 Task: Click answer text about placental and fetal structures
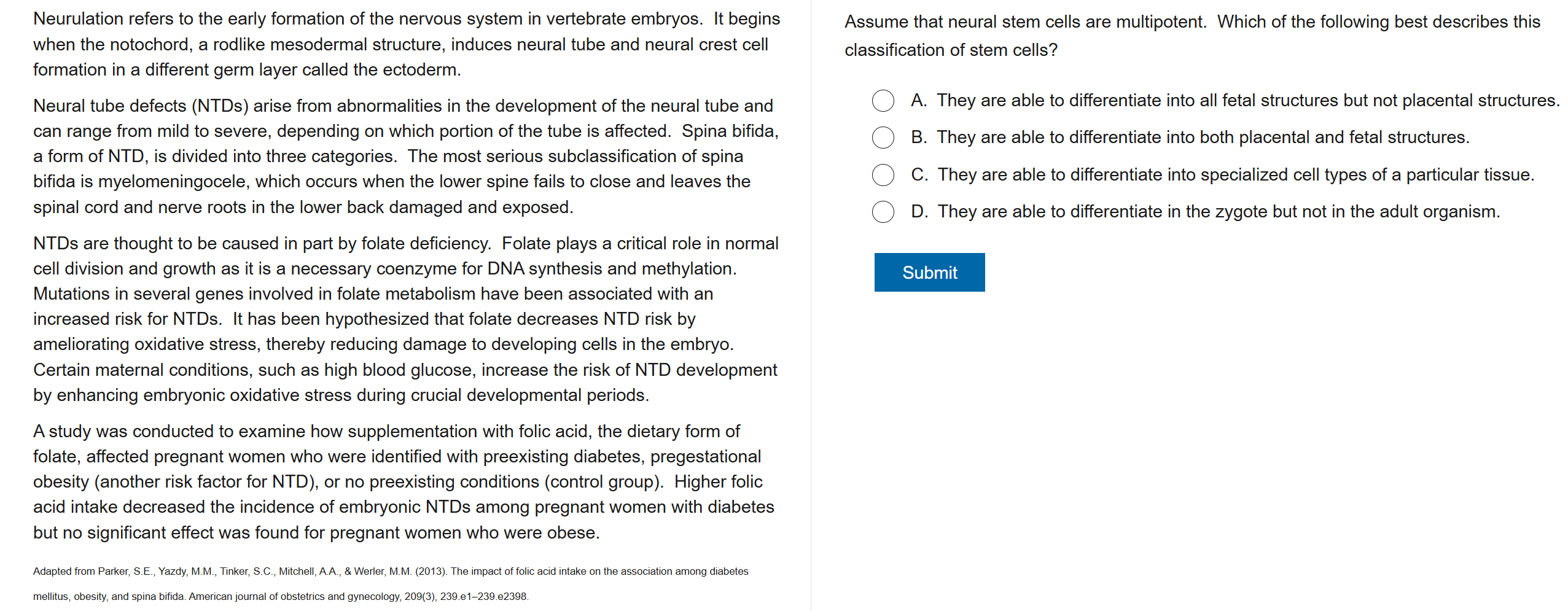(1203, 138)
